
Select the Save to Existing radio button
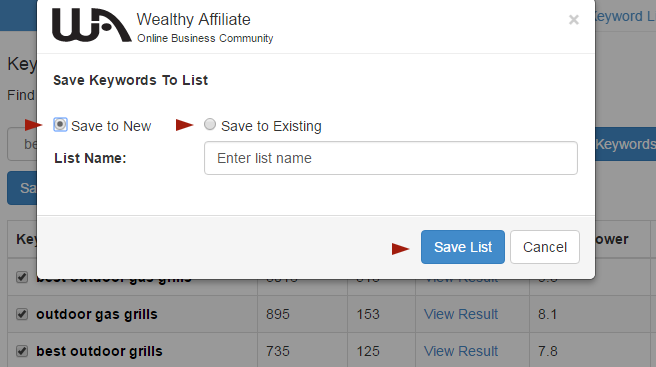click(x=210, y=124)
